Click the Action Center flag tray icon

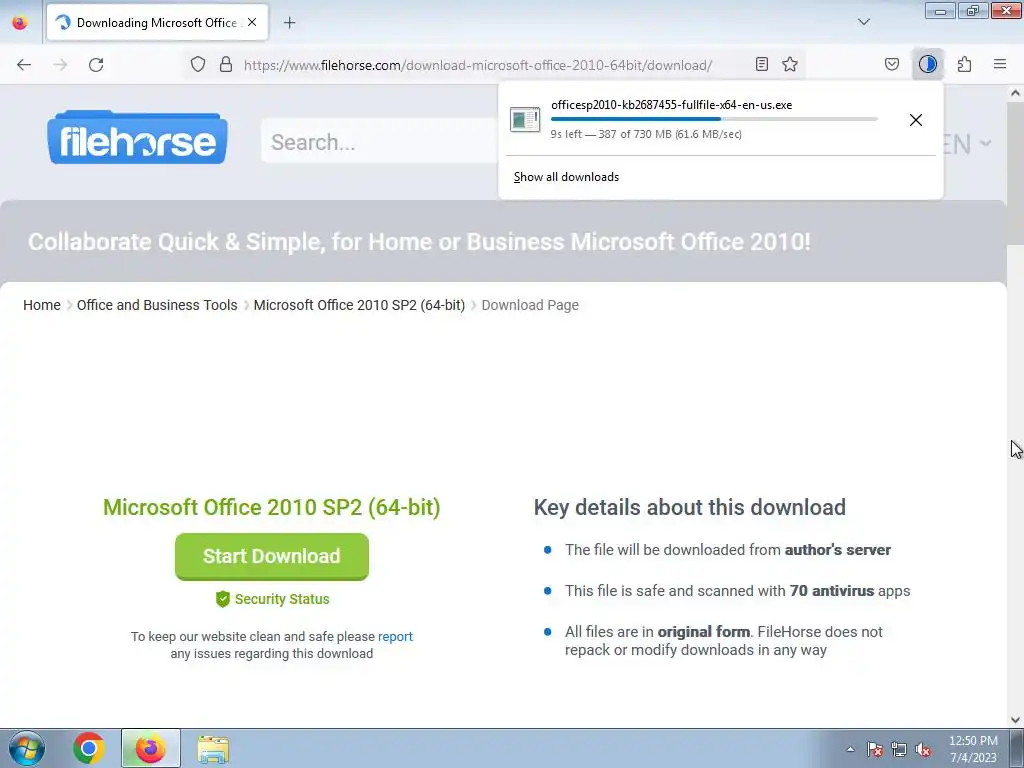point(874,749)
